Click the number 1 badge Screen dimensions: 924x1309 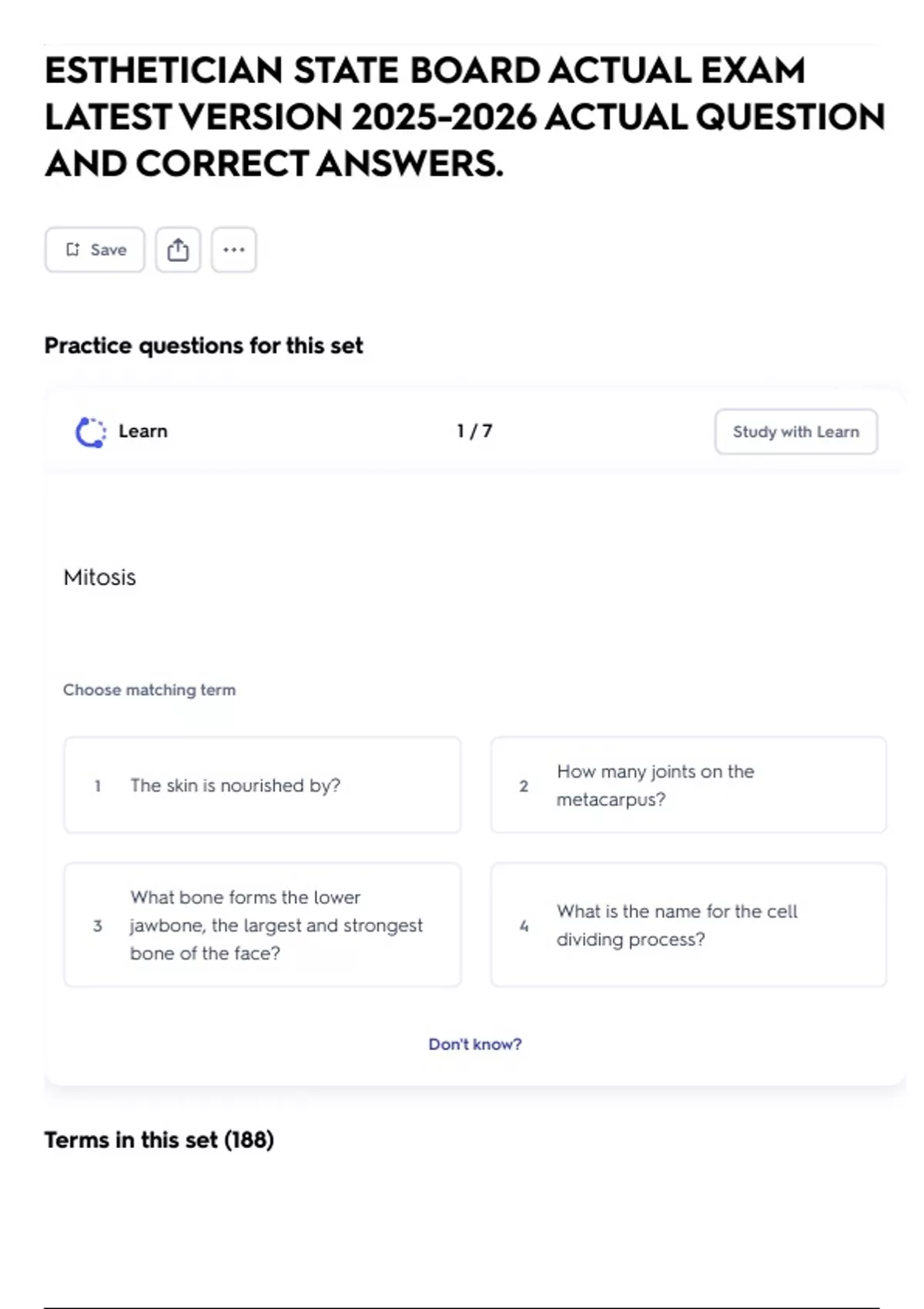[x=98, y=785]
